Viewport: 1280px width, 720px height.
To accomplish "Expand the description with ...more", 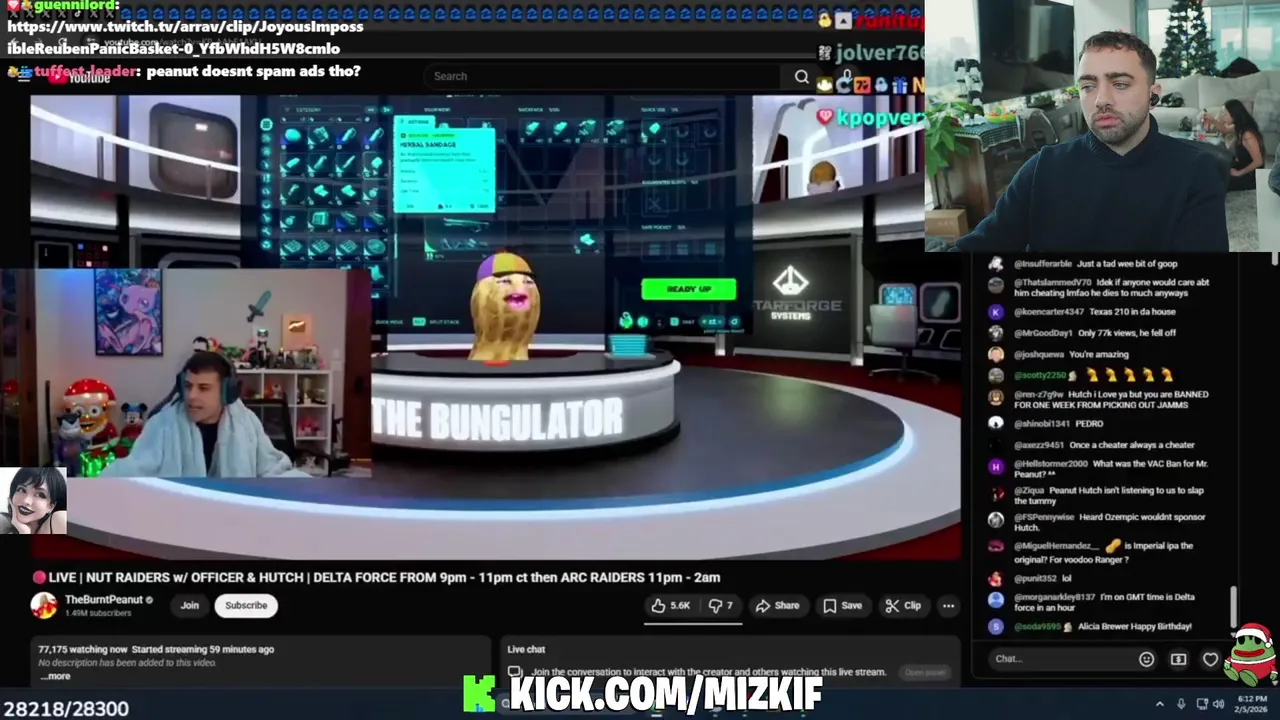I will click(x=55, y=676).
